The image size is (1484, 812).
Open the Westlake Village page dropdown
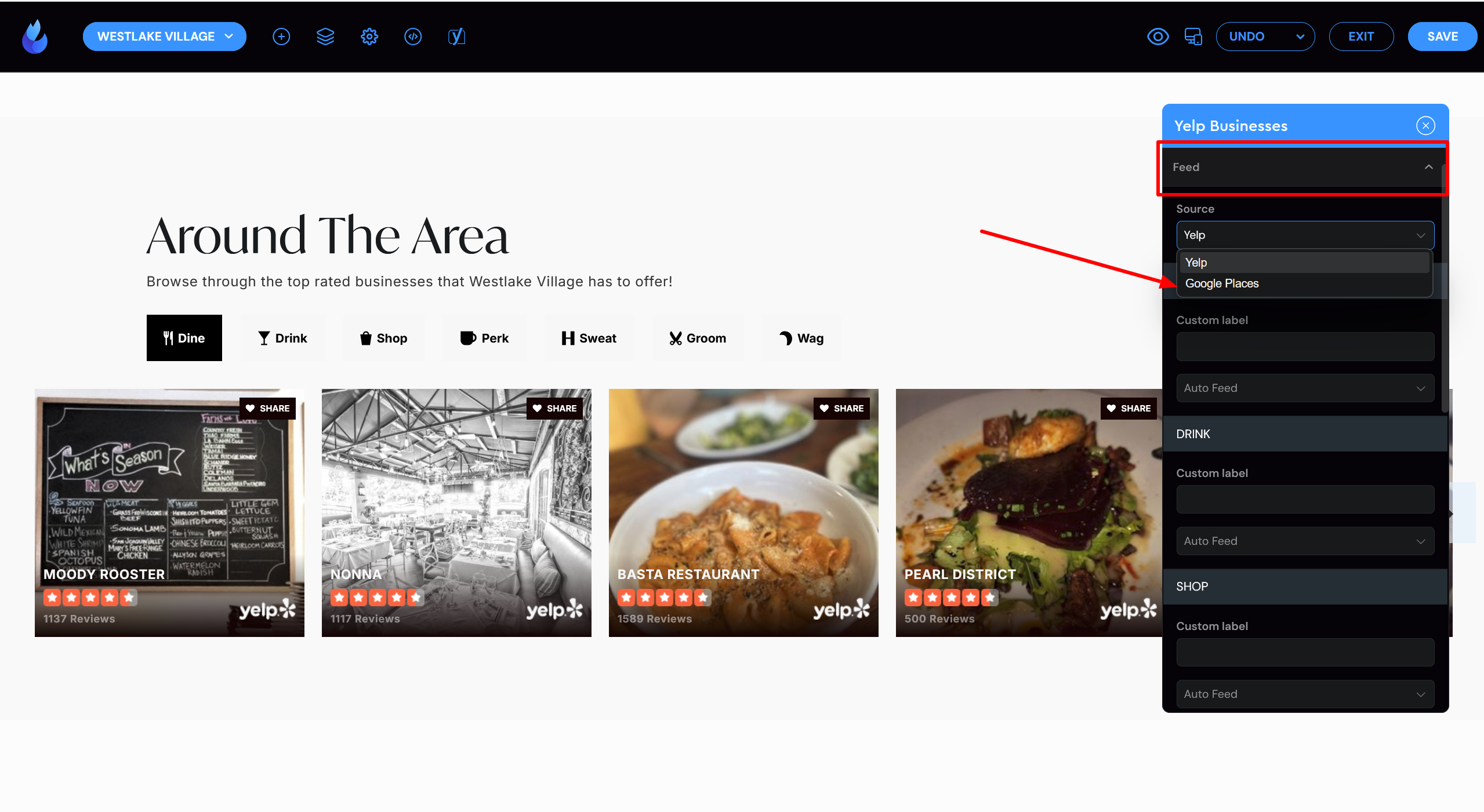tap(165, 37)
